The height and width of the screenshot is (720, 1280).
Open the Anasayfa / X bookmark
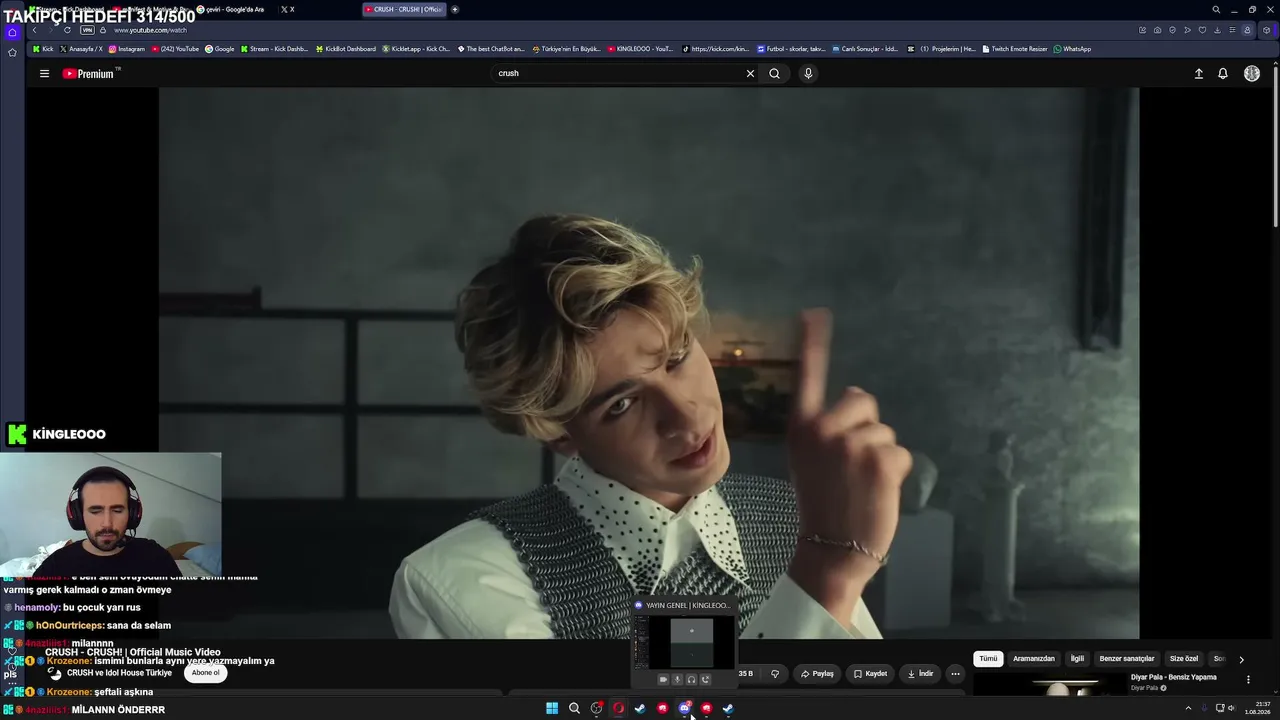pyautogui.click(x=82, y=49)
